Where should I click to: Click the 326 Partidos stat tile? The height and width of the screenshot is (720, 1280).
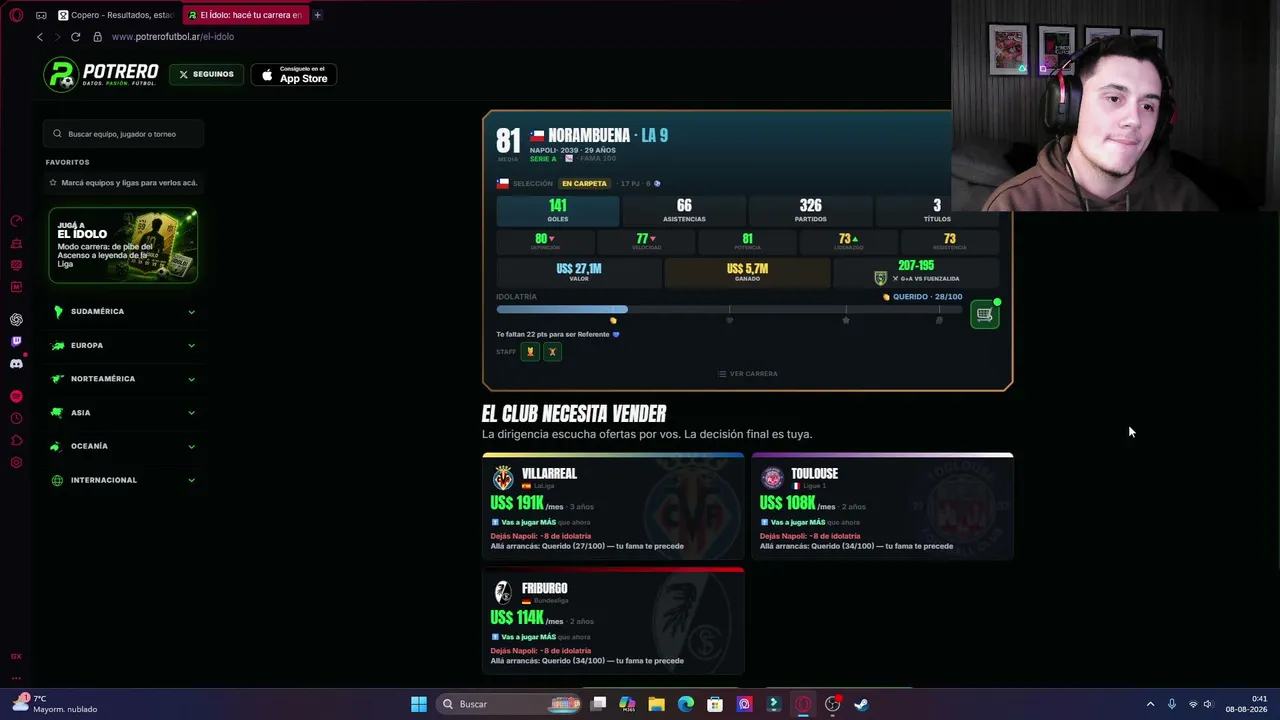coord(810,211)
